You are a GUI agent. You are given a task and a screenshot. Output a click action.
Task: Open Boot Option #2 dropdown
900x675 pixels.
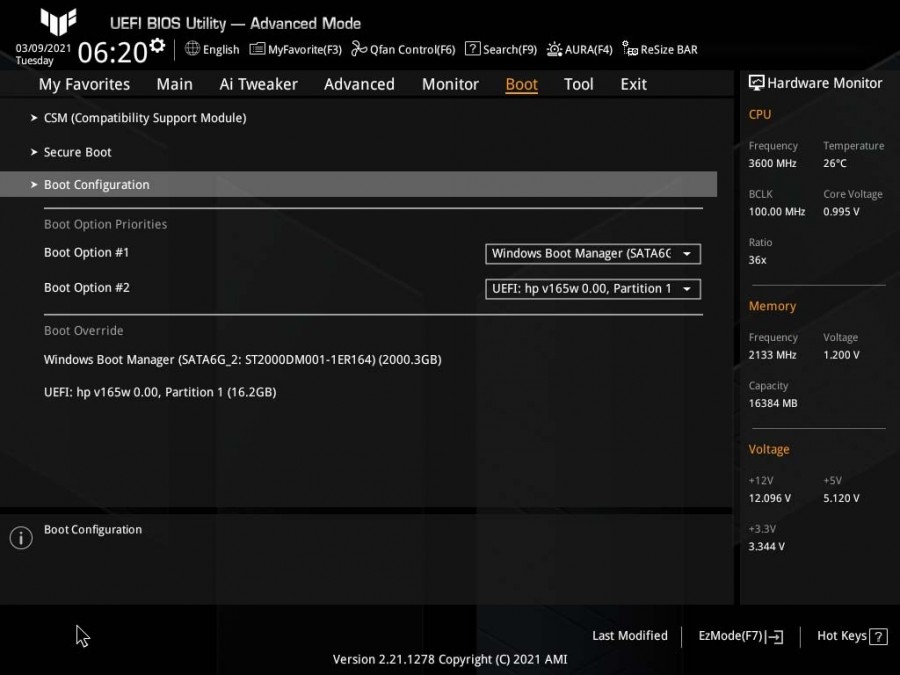pyautogui.click(x=593, y=289)
